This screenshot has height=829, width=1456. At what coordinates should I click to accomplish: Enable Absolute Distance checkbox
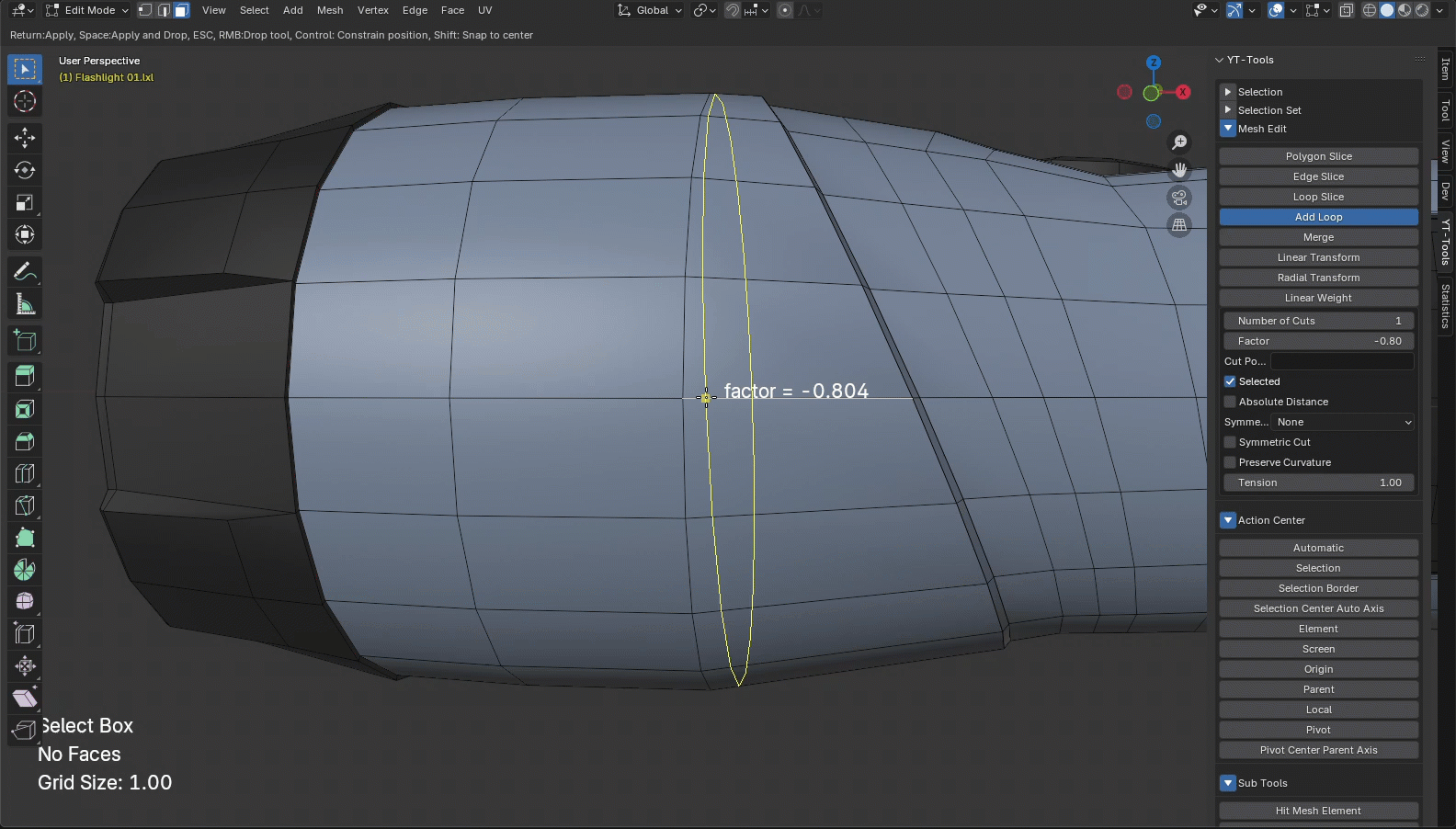(1230, 402)
